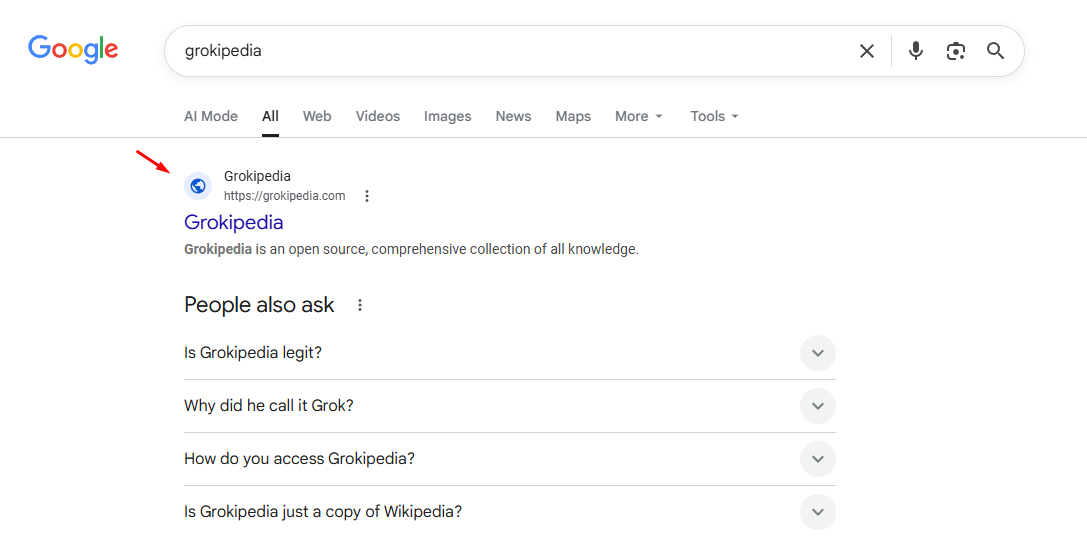
Task: Open the three-dot menu beside grokipedia.com URL
Action: [x=367, y=196]
